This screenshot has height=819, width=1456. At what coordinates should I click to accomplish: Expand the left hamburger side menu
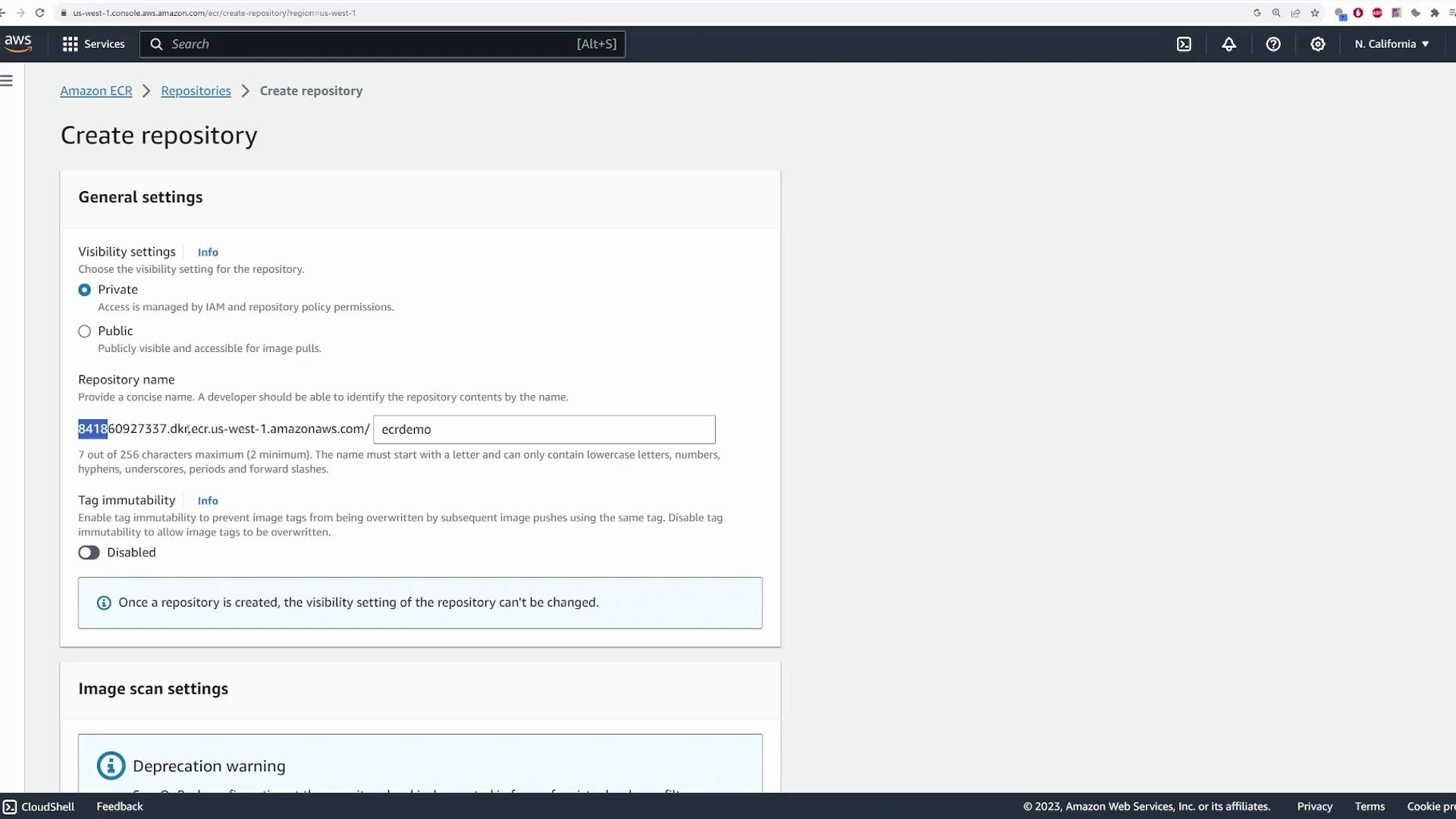7,80
